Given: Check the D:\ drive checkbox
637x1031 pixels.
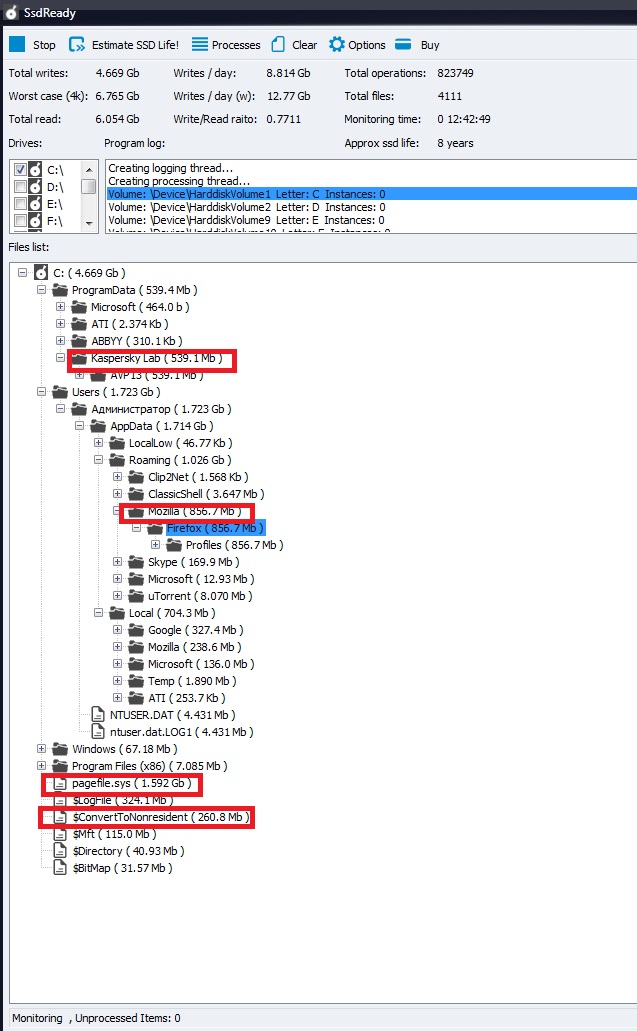Looking at the screenshot, I should click(x=20, y=187).
